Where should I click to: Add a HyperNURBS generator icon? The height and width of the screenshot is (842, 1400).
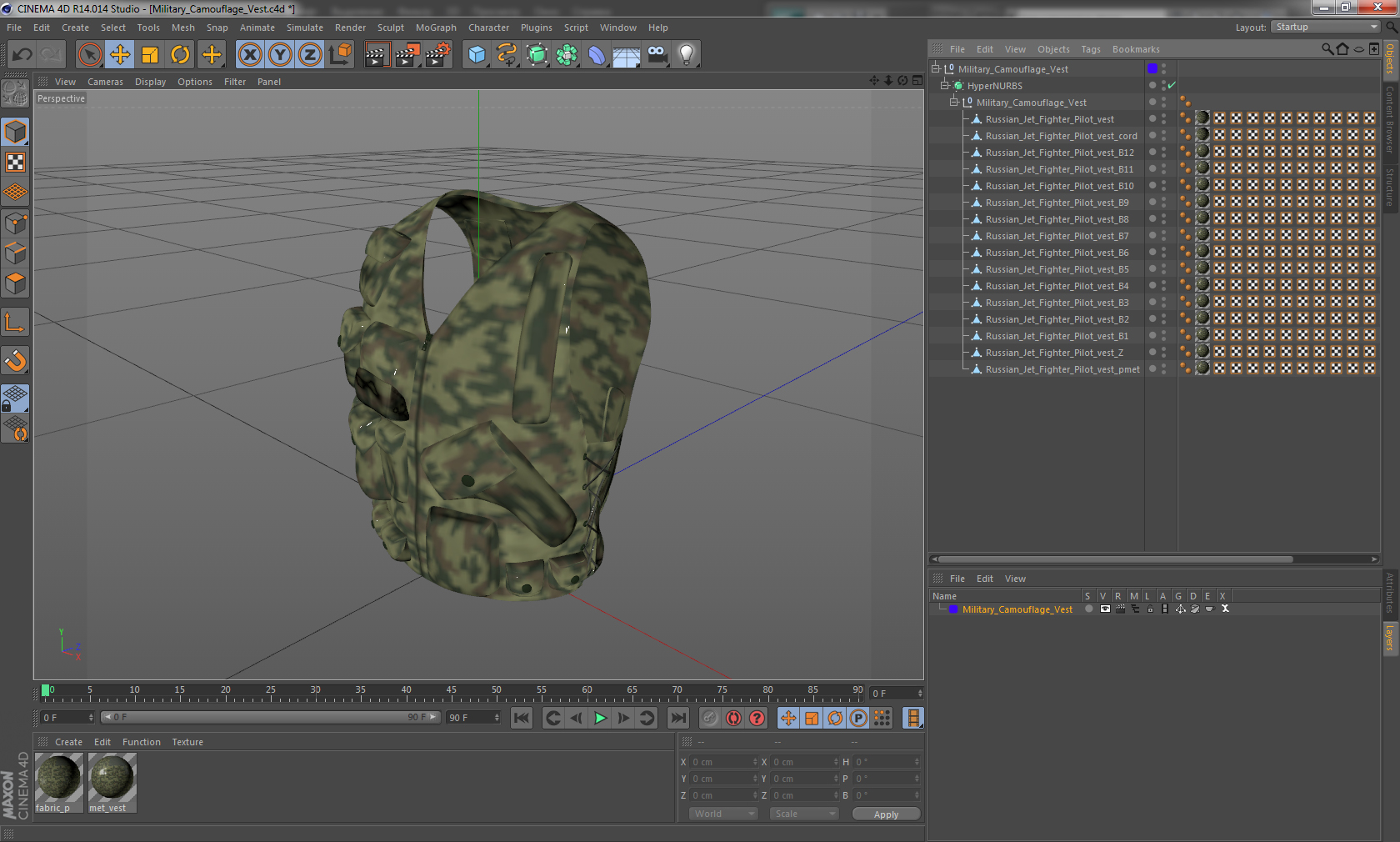pyautogui.click(x=537, y=55)
